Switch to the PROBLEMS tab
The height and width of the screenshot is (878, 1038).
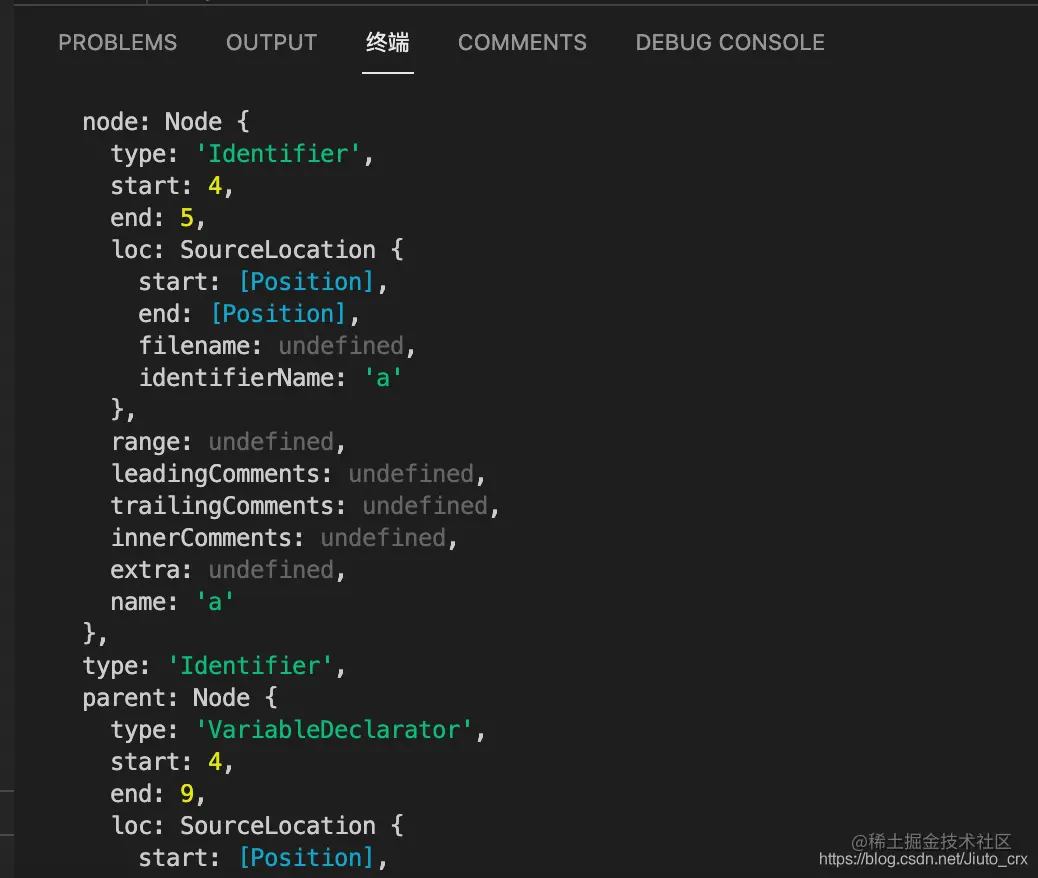tap(118, 42)
